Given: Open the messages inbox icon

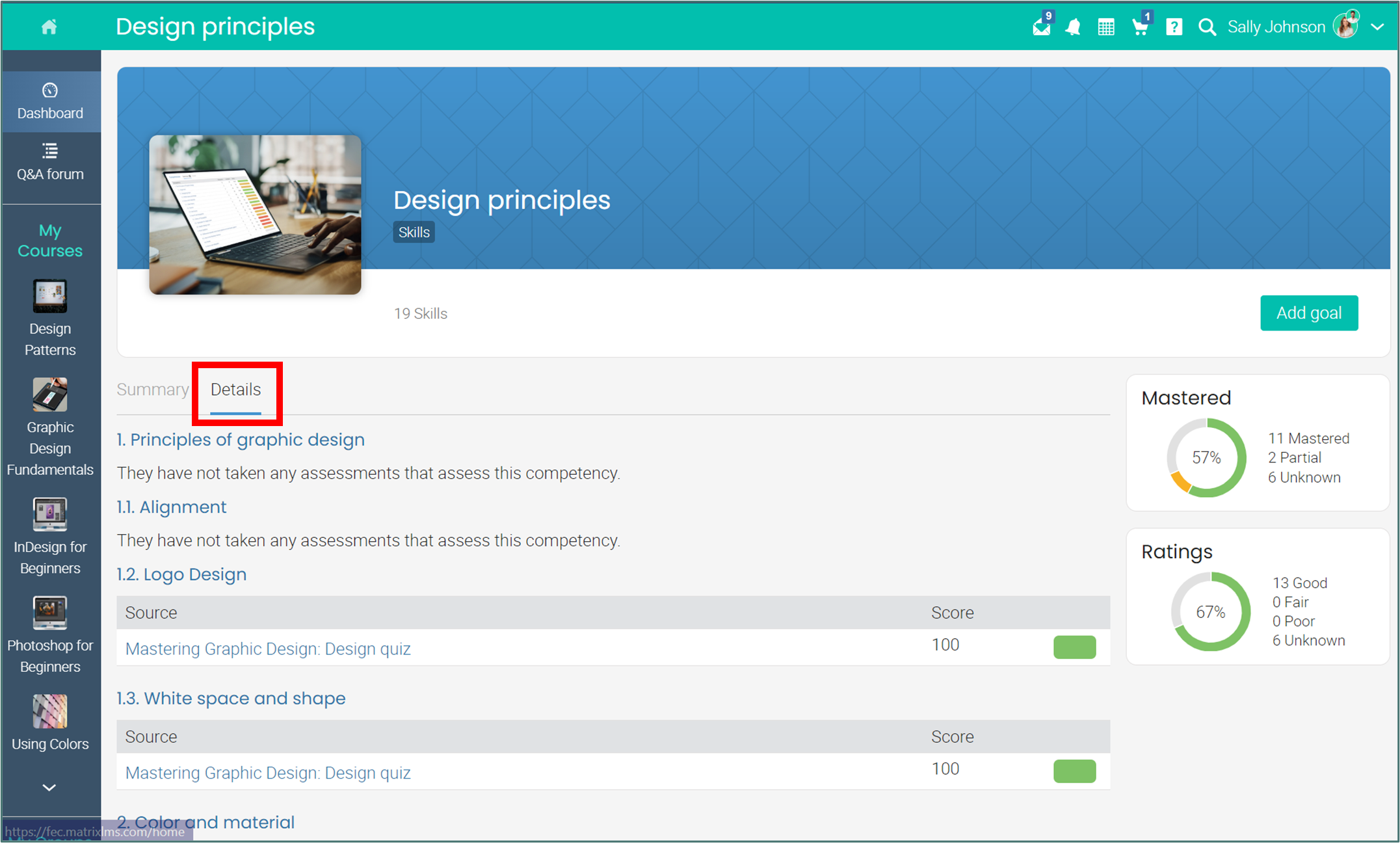Looking at the screenshot, I should (x=1041, y=27).
